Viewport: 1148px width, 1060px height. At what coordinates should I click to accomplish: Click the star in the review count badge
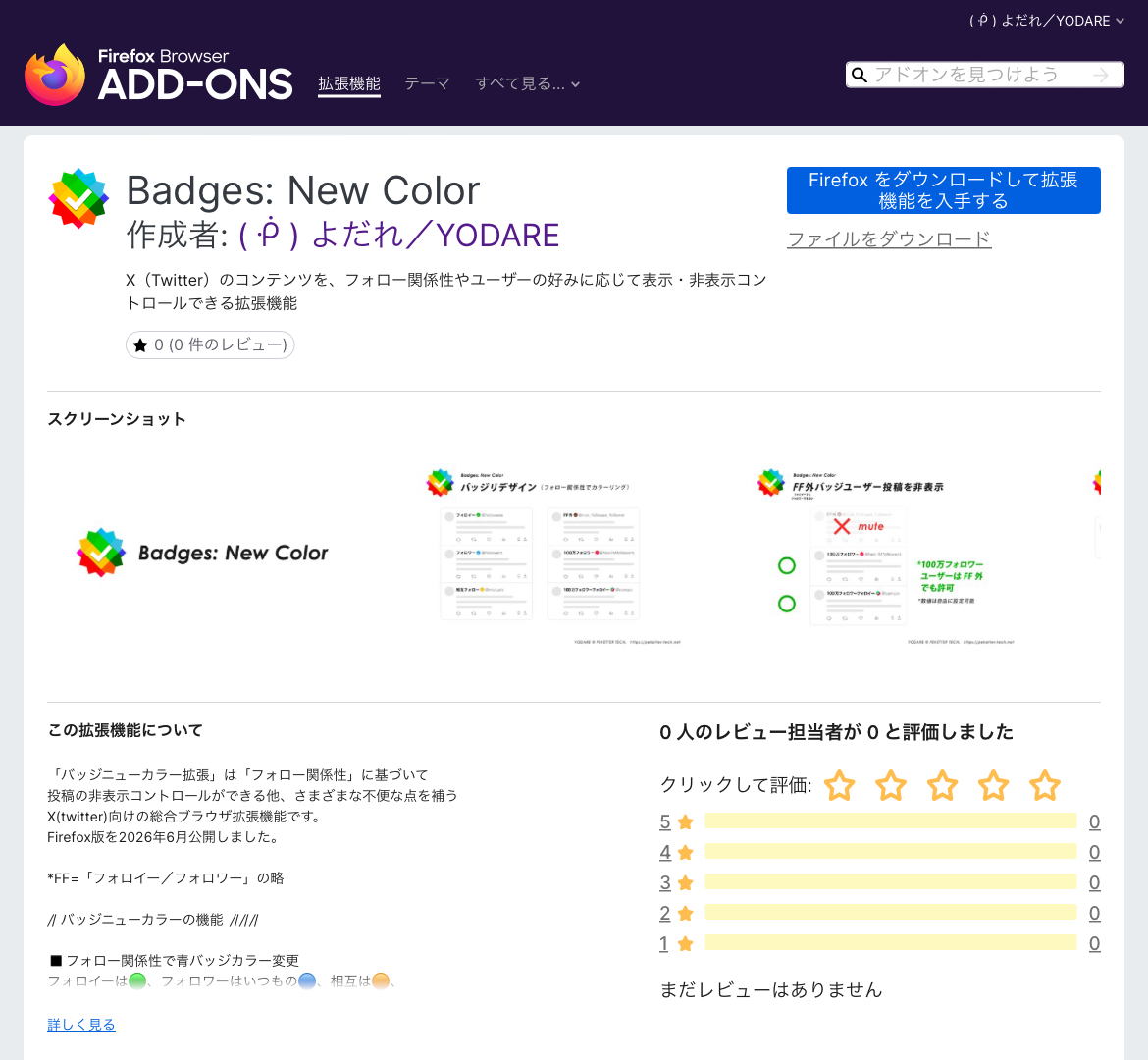point(140,345)
